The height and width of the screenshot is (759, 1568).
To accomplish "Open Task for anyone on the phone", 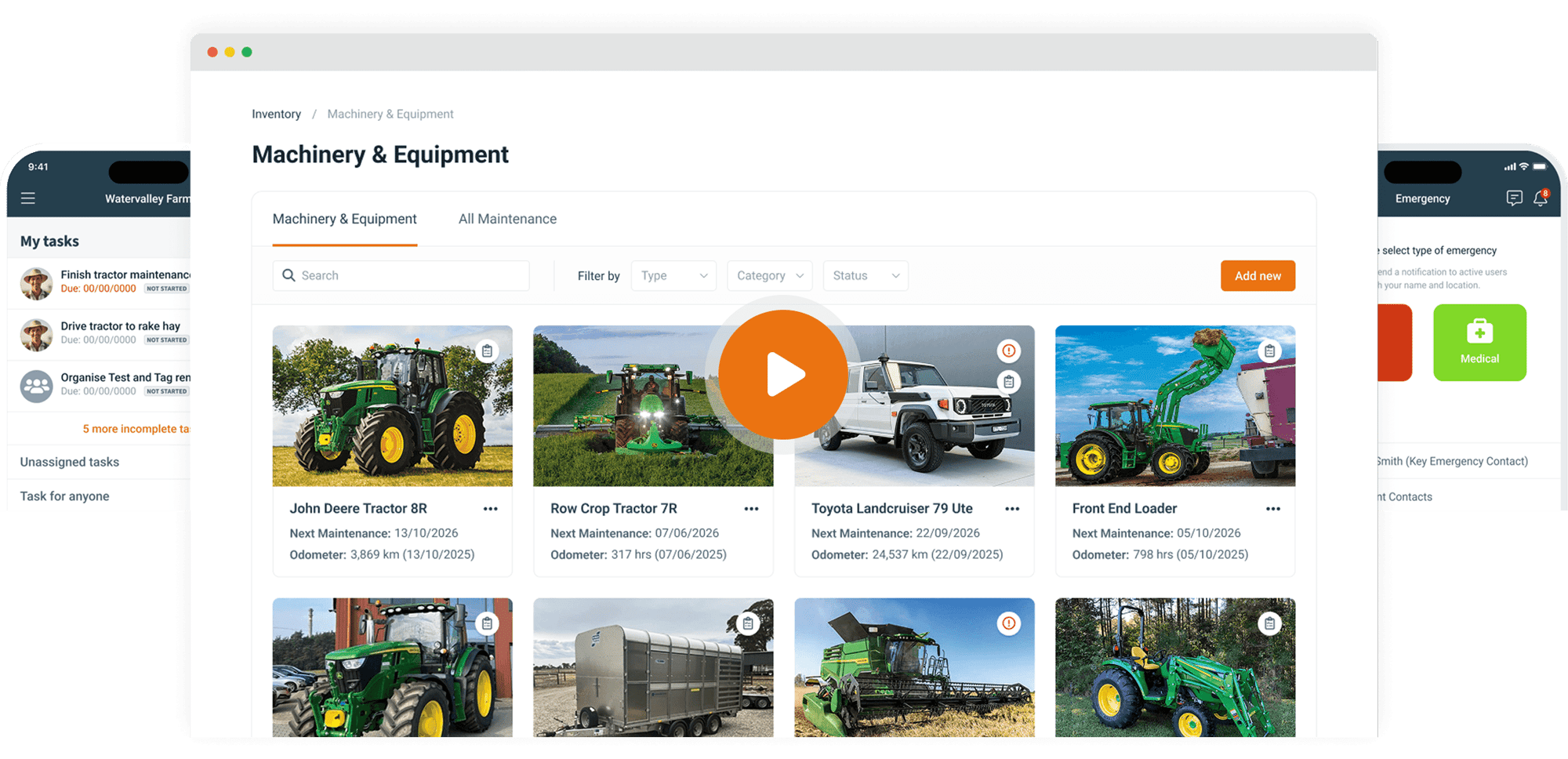I will coord(64,496).
